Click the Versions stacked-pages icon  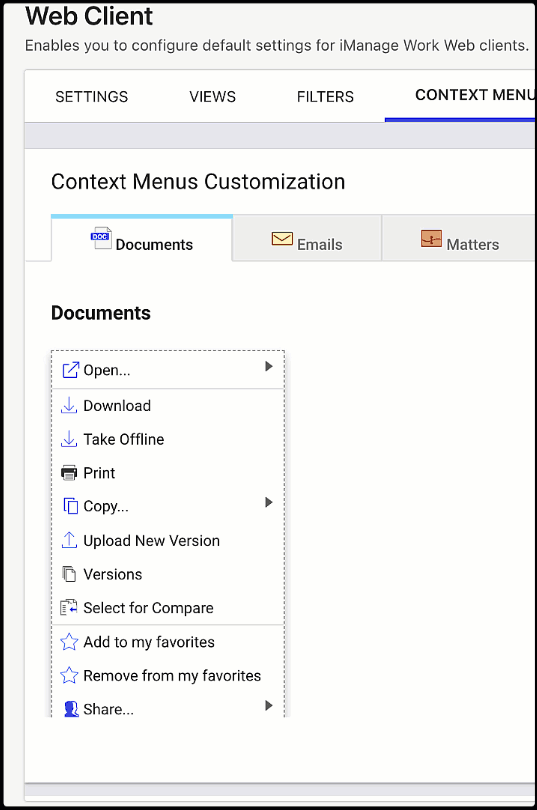click(x=69, y=574)
